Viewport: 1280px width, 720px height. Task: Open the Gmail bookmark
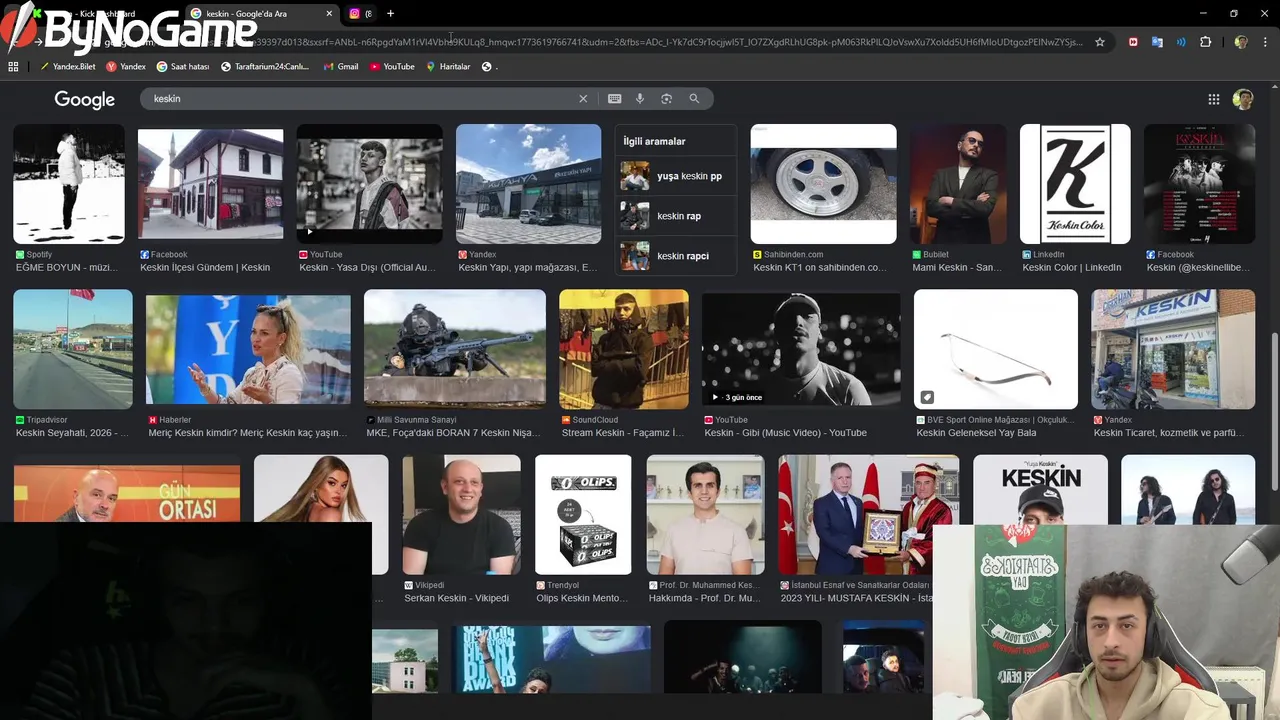point(341,66)
